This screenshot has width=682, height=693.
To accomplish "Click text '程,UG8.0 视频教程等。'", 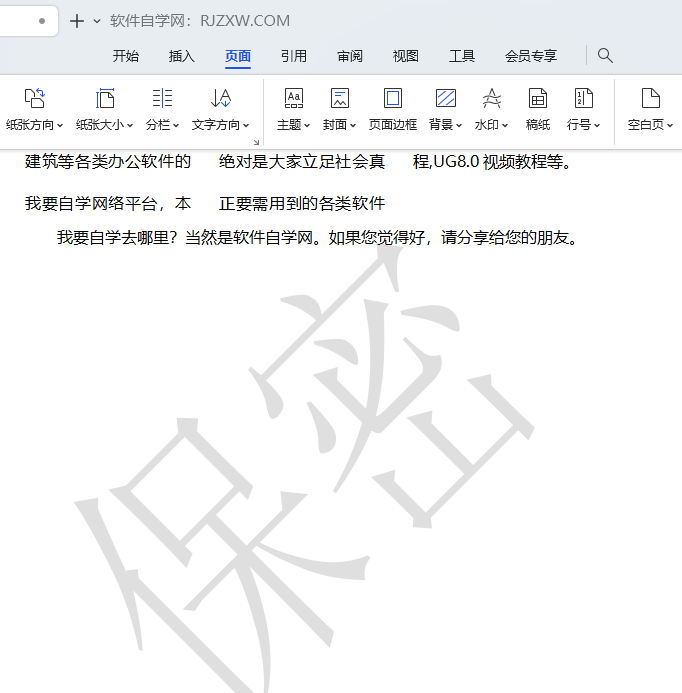I will coord(492,162).
